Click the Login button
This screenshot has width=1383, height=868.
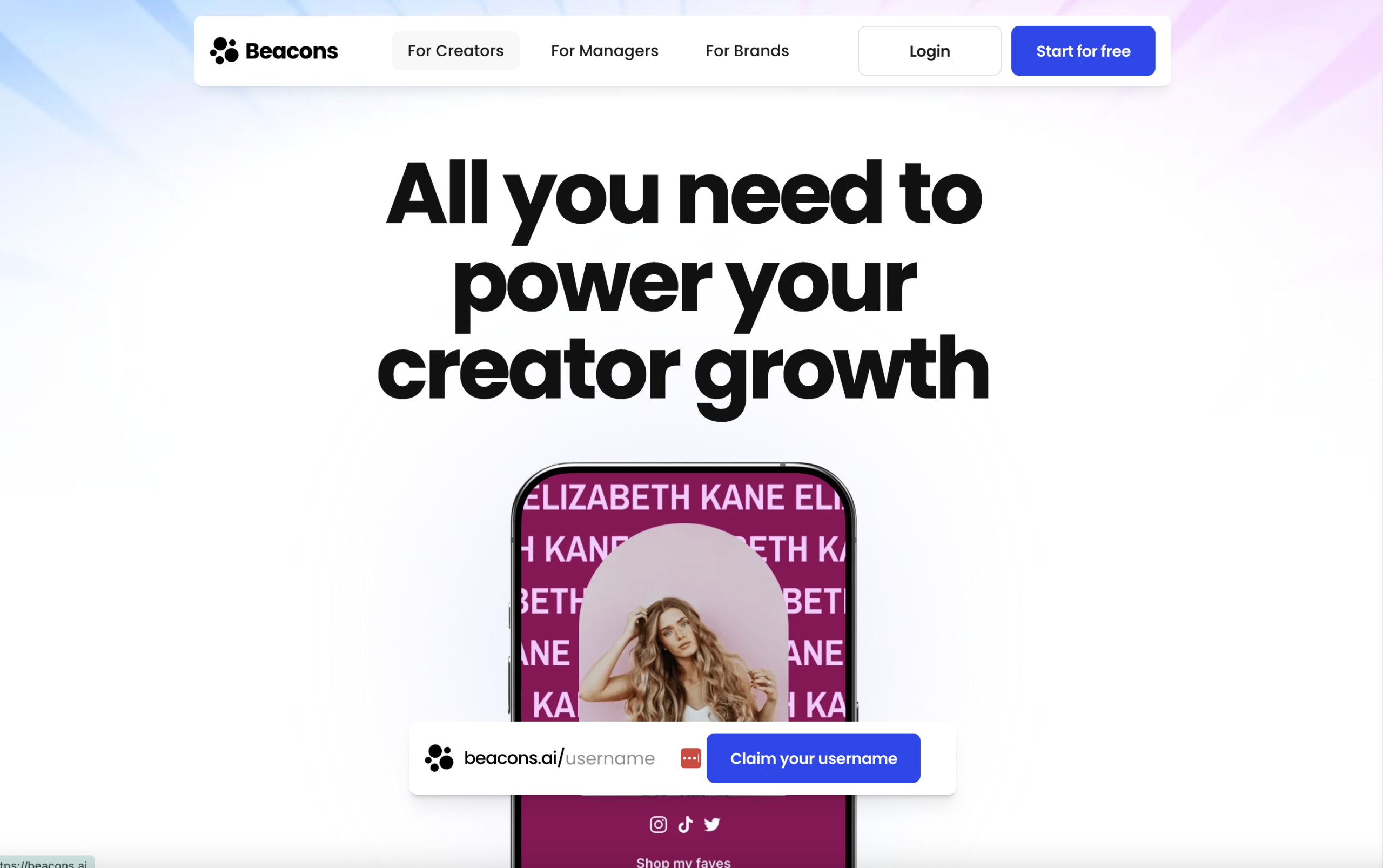pyautogui.click(x=929, y=51)
